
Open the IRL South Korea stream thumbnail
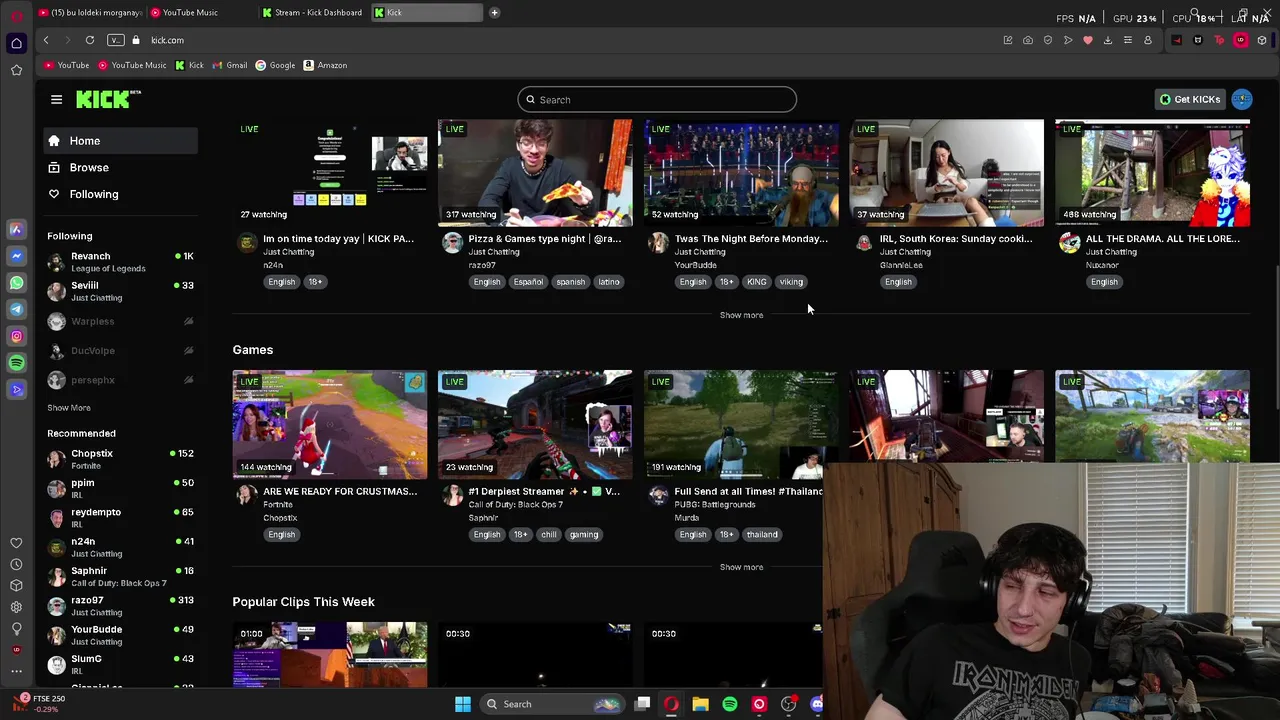pos(946,173)
